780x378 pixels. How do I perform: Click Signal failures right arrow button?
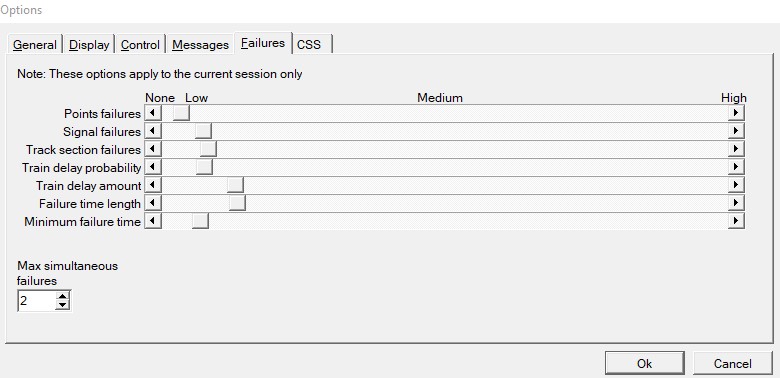[x=736, y=131]
